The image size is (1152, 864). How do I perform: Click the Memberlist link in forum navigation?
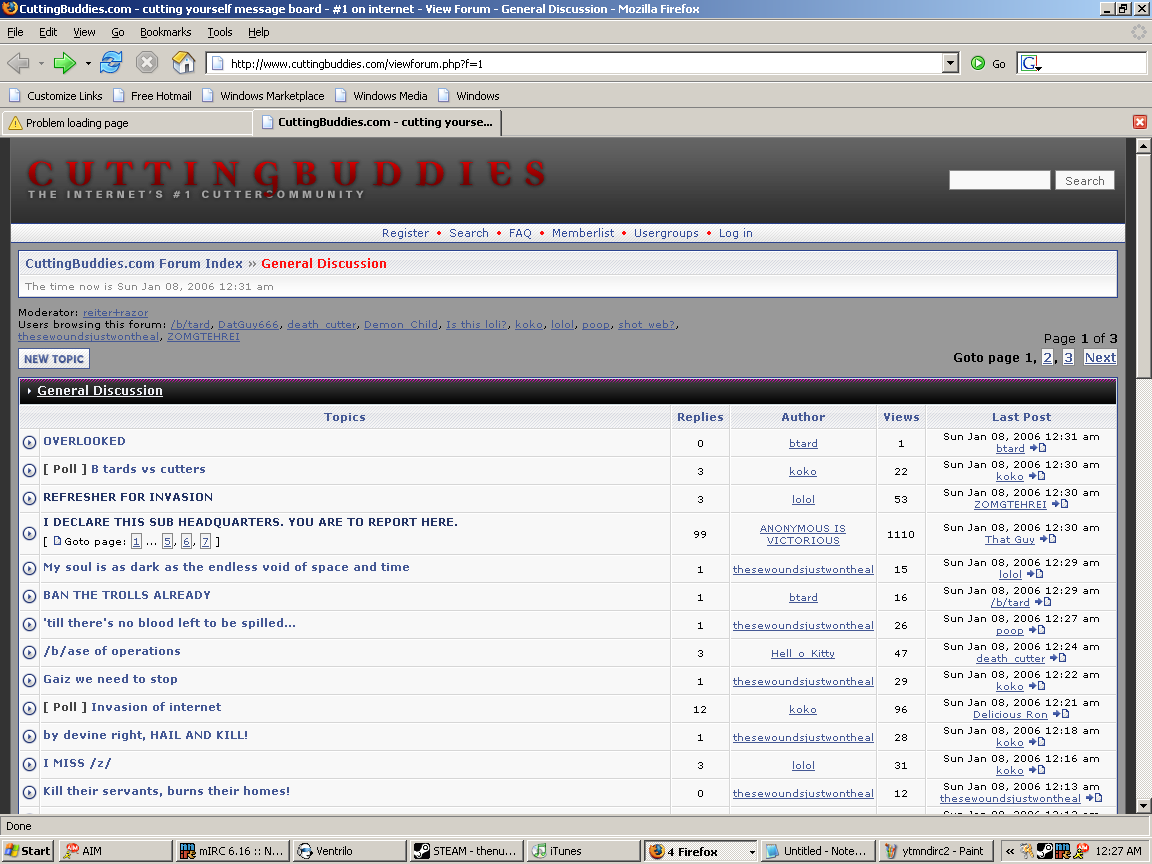(583, 233)
